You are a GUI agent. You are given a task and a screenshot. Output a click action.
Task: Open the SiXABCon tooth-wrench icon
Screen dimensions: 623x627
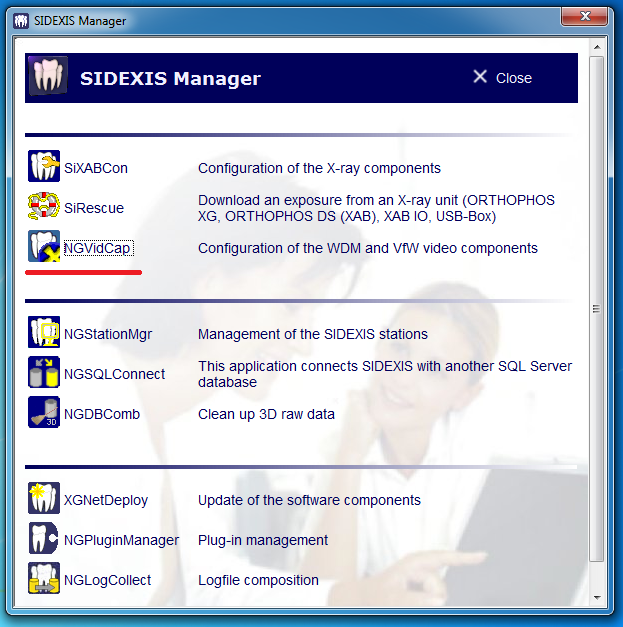[x=44, y=166]
